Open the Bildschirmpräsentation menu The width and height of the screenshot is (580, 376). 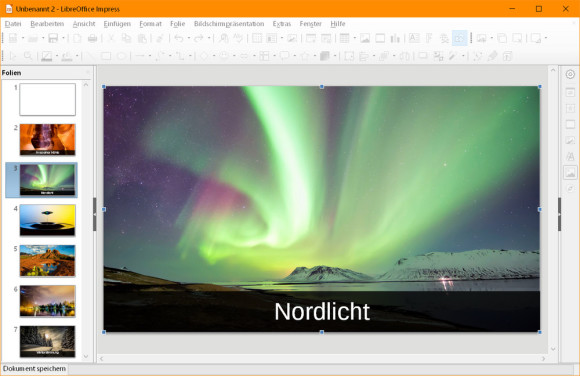tap(229, 24)
